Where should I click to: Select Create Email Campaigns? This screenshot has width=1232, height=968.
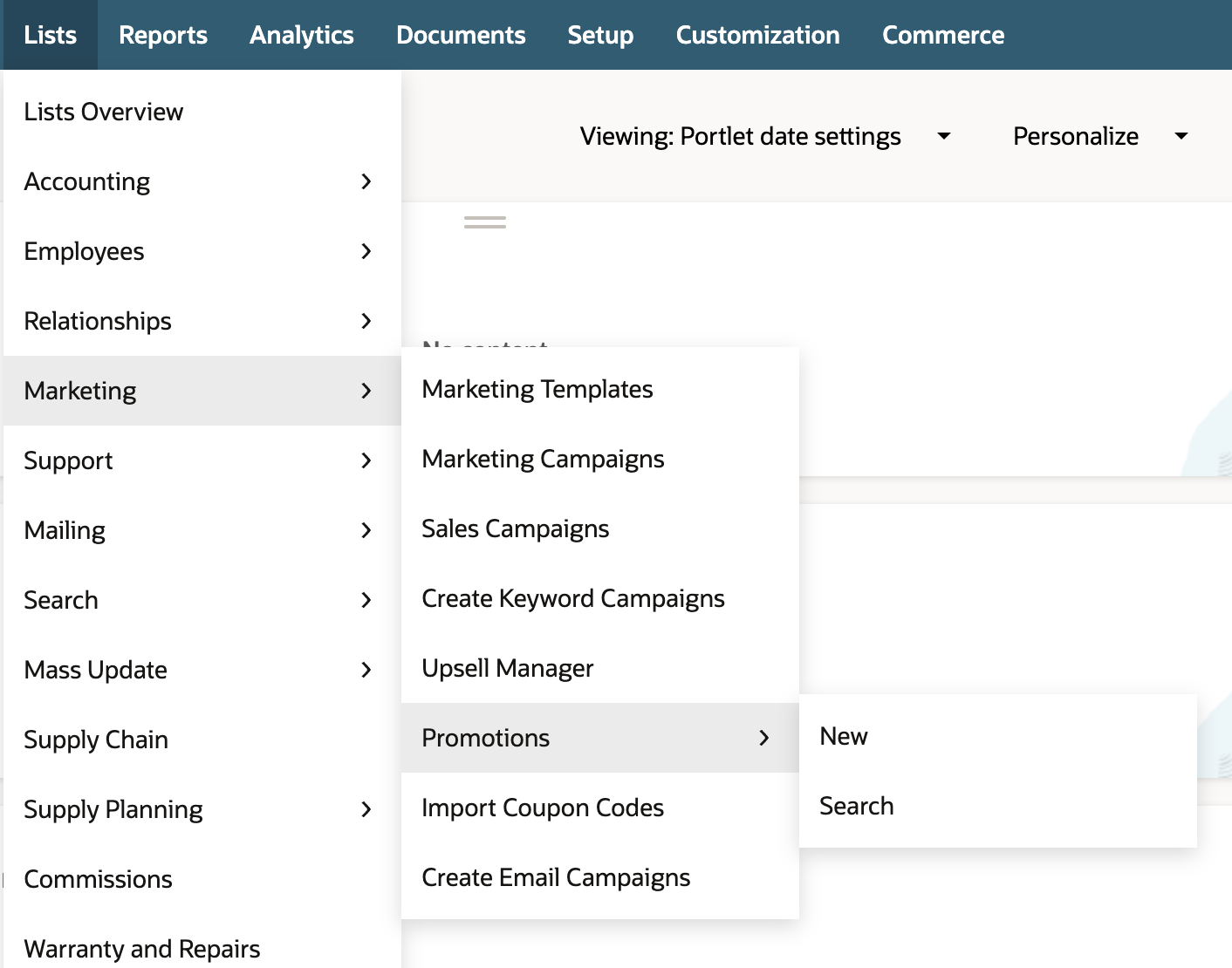click(600, 877)
